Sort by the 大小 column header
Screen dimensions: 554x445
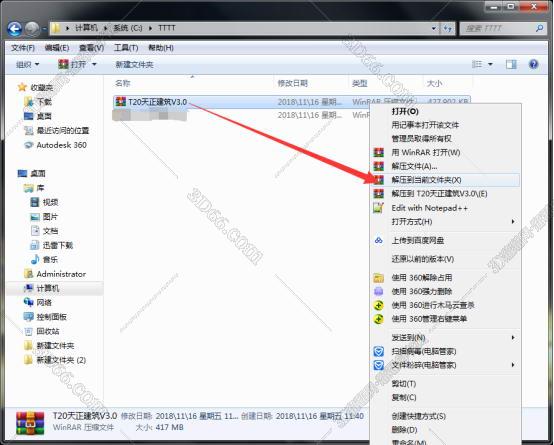[x=435, y=83]
